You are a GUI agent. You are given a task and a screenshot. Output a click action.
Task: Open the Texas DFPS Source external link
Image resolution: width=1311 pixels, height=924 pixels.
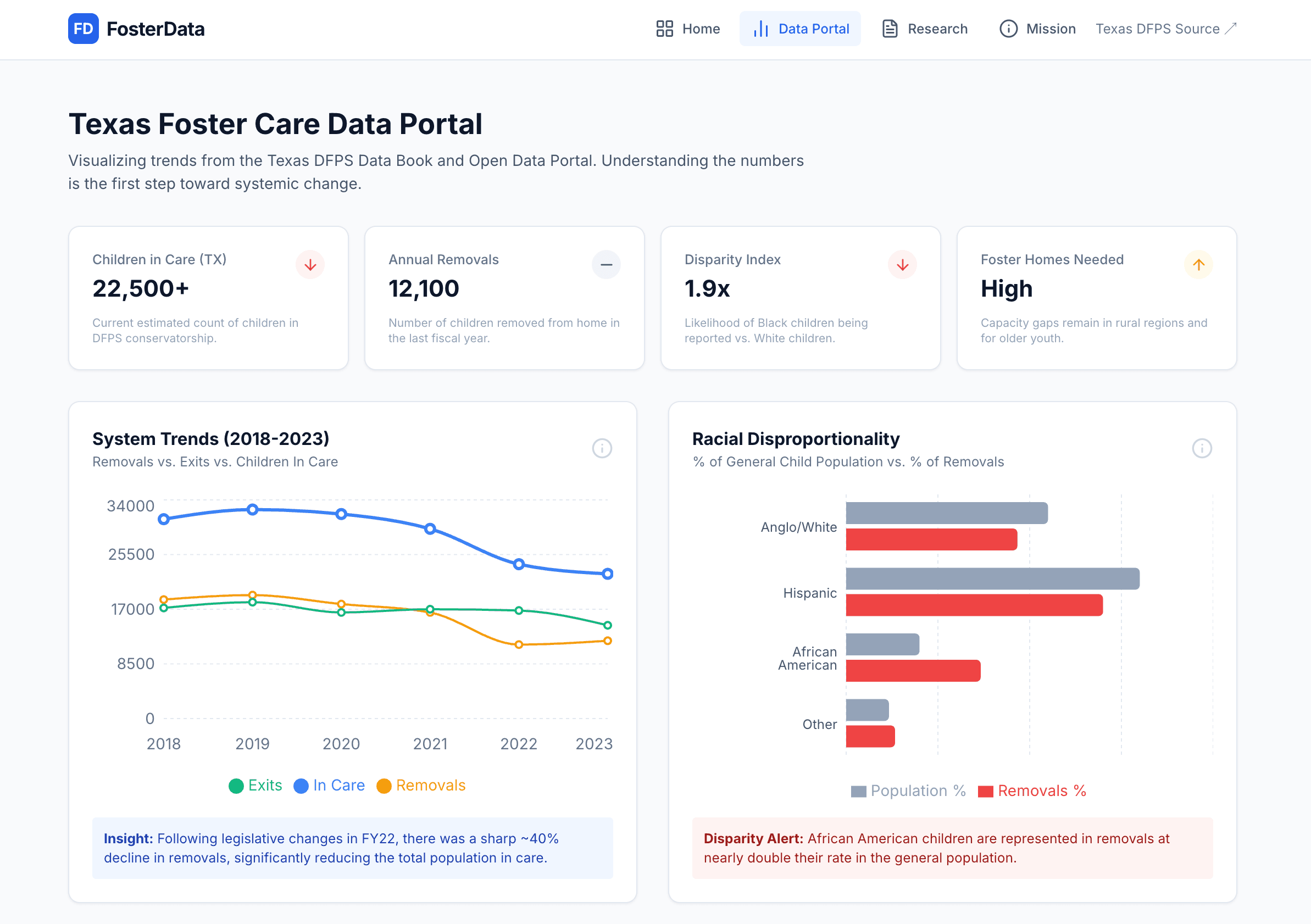pos(1165,28)
